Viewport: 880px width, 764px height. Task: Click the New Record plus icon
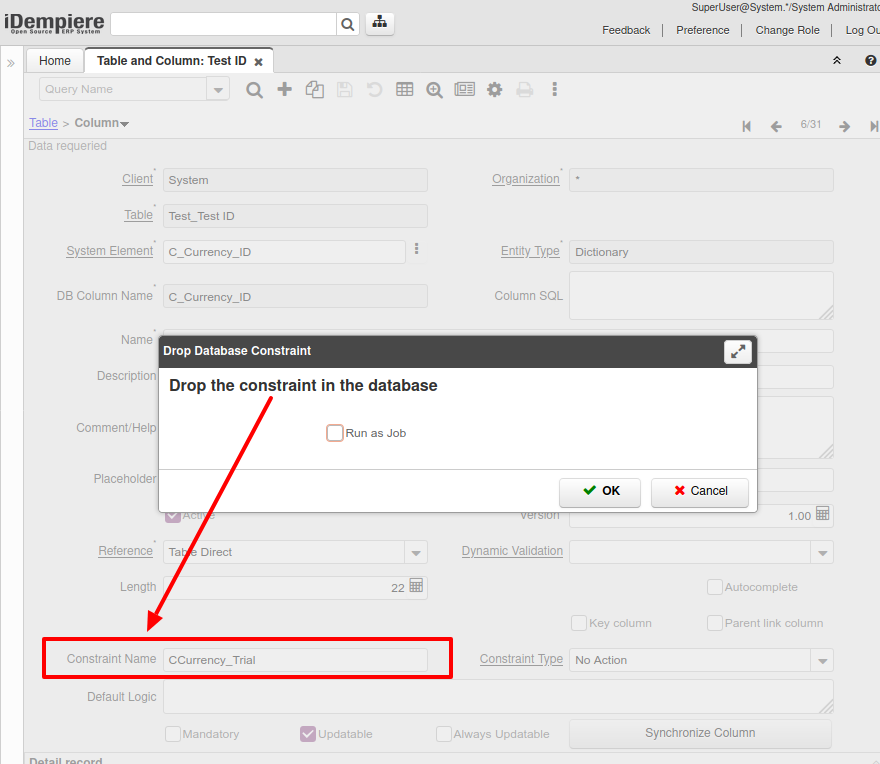(x=285, y=89)
